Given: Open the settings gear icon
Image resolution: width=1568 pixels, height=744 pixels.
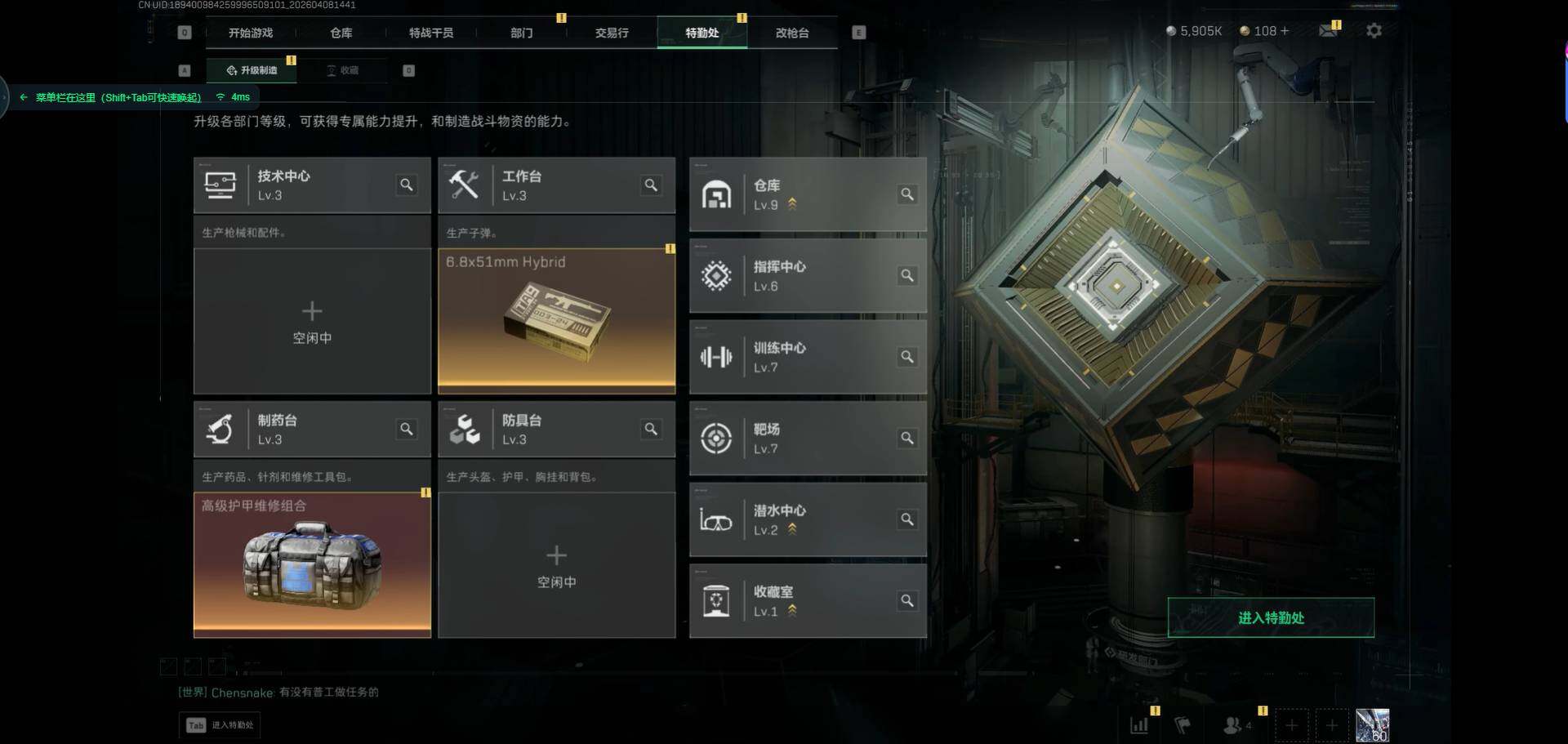Looking at the screenshot, I should 1374,31.
